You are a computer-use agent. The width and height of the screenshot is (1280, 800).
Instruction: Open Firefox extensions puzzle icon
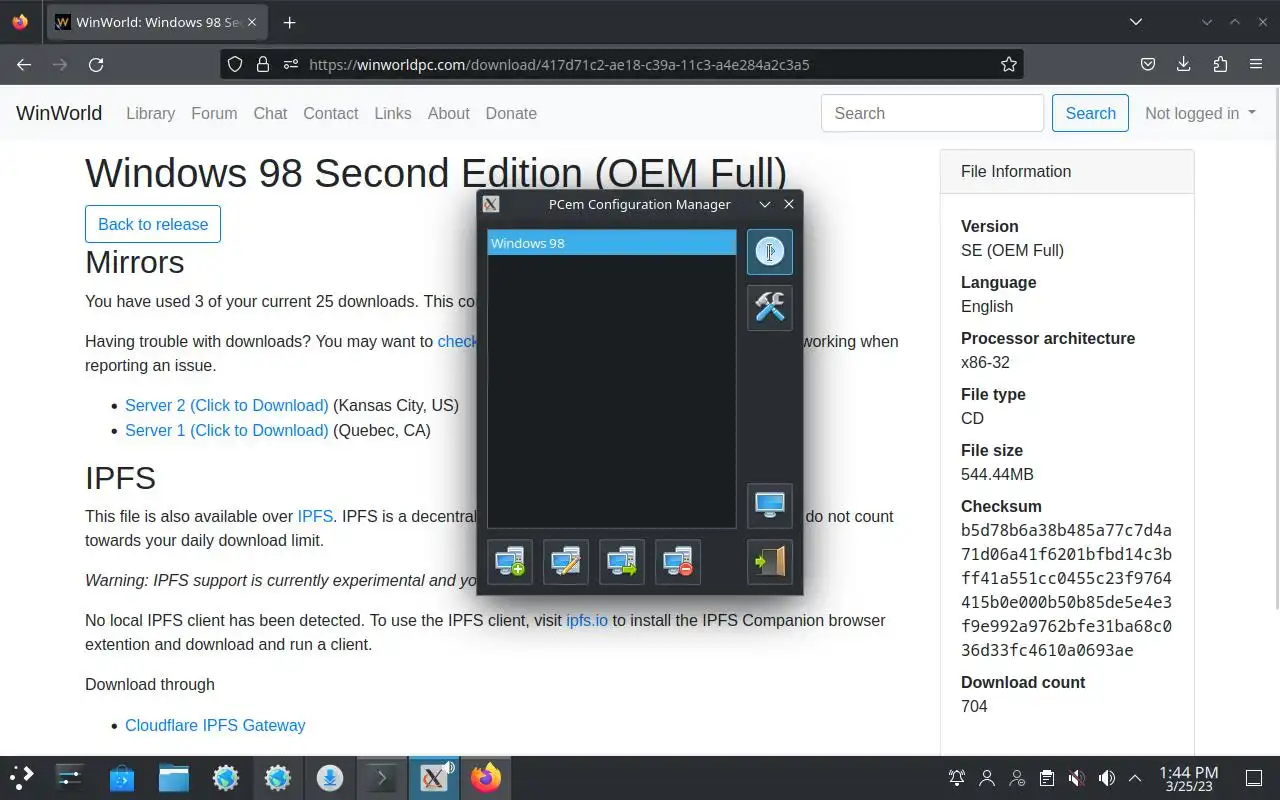[x=1220, y=64]
